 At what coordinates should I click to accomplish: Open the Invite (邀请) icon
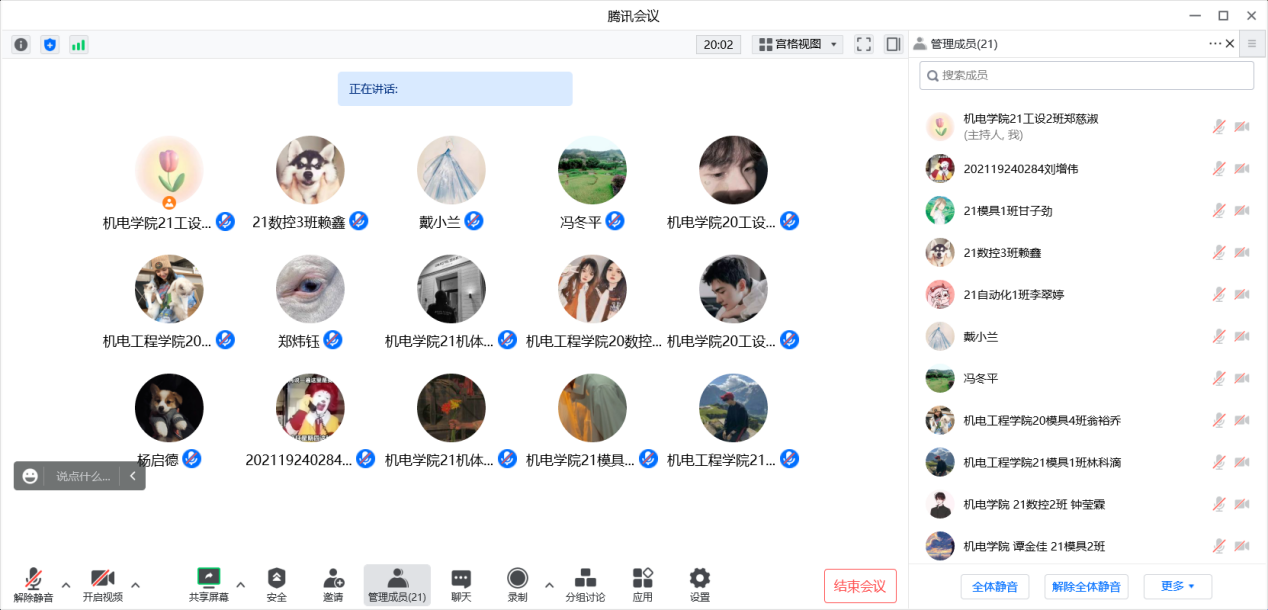point(333,584)
